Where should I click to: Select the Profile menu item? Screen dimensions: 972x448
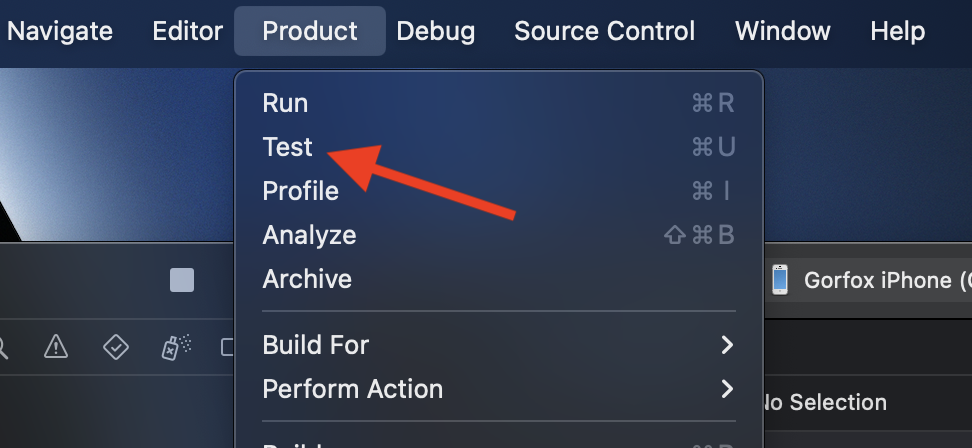click(300, 191)
